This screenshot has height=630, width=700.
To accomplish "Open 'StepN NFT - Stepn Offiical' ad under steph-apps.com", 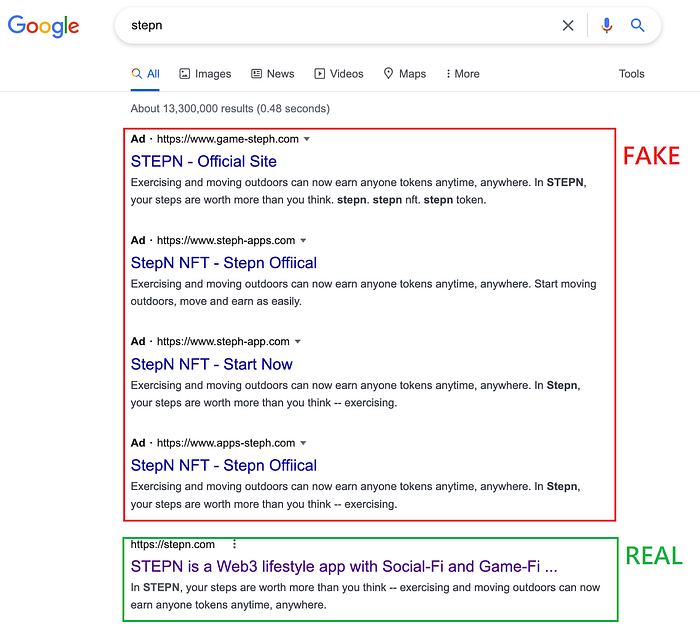I will (224, 263).
